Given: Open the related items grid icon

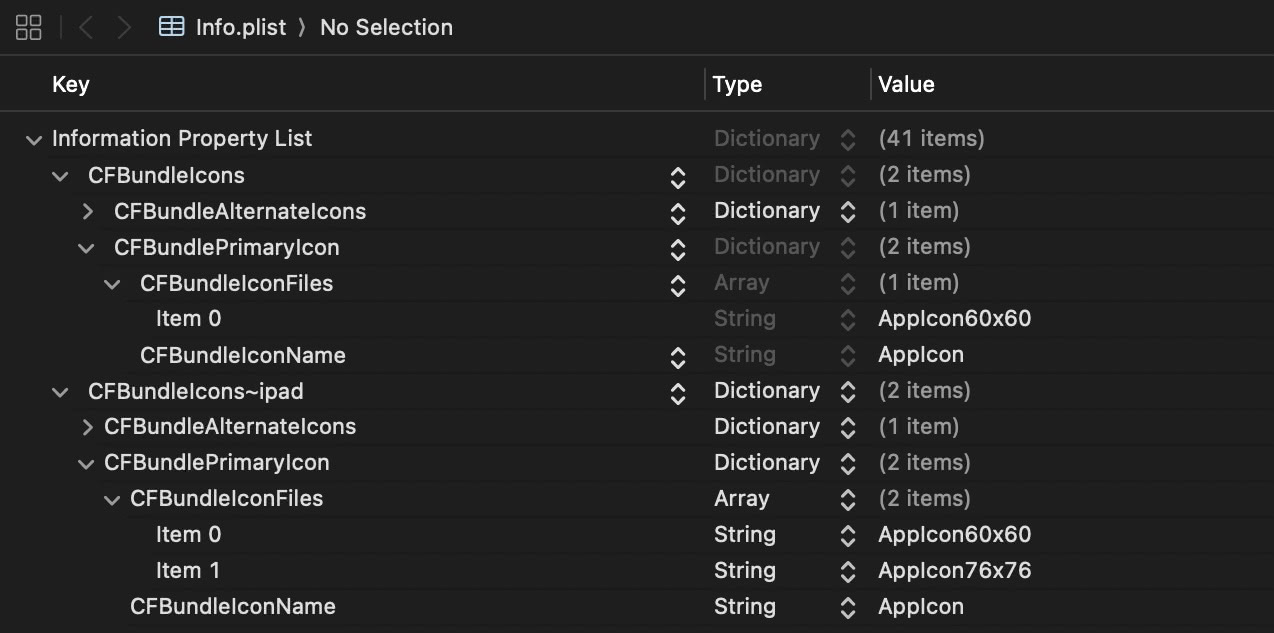Looking at the screenshot, I should [x=29, y=27].
